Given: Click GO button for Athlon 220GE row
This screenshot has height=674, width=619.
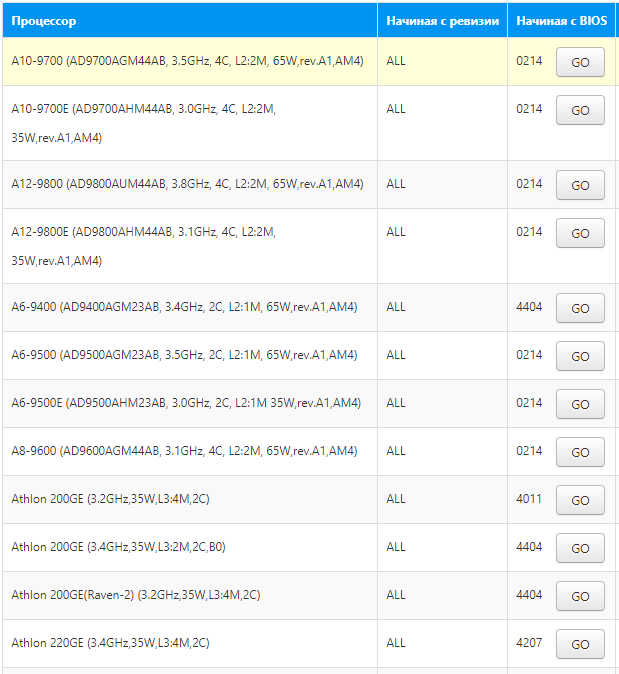Looking at the screenshot, I should (580, 644).
